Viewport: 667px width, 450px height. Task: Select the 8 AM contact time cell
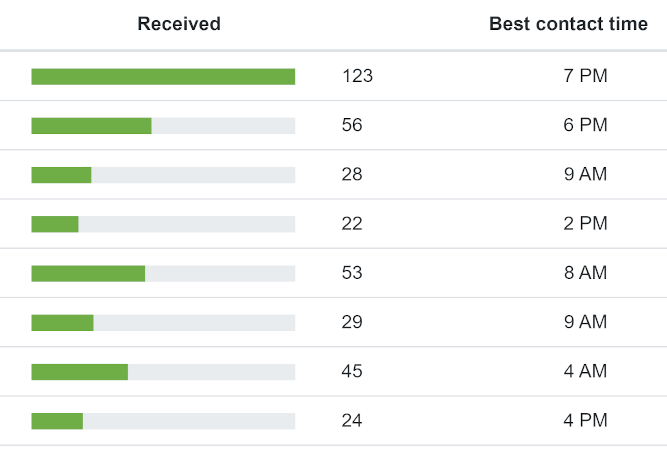585,273
